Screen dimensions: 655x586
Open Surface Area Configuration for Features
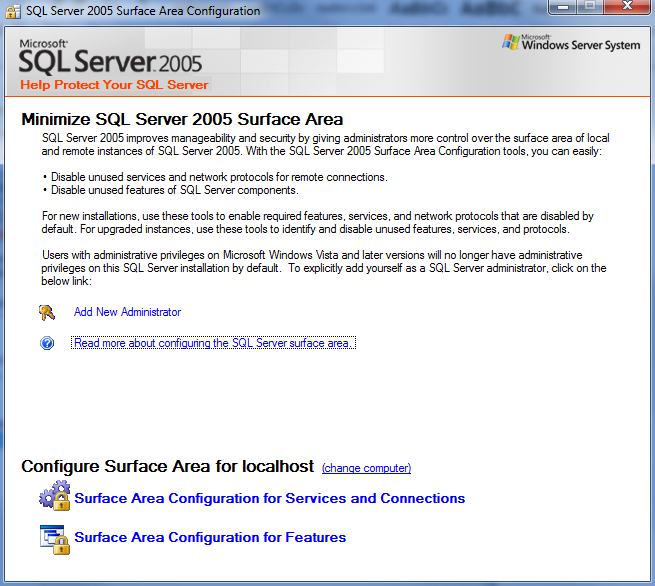click(210, 537)
